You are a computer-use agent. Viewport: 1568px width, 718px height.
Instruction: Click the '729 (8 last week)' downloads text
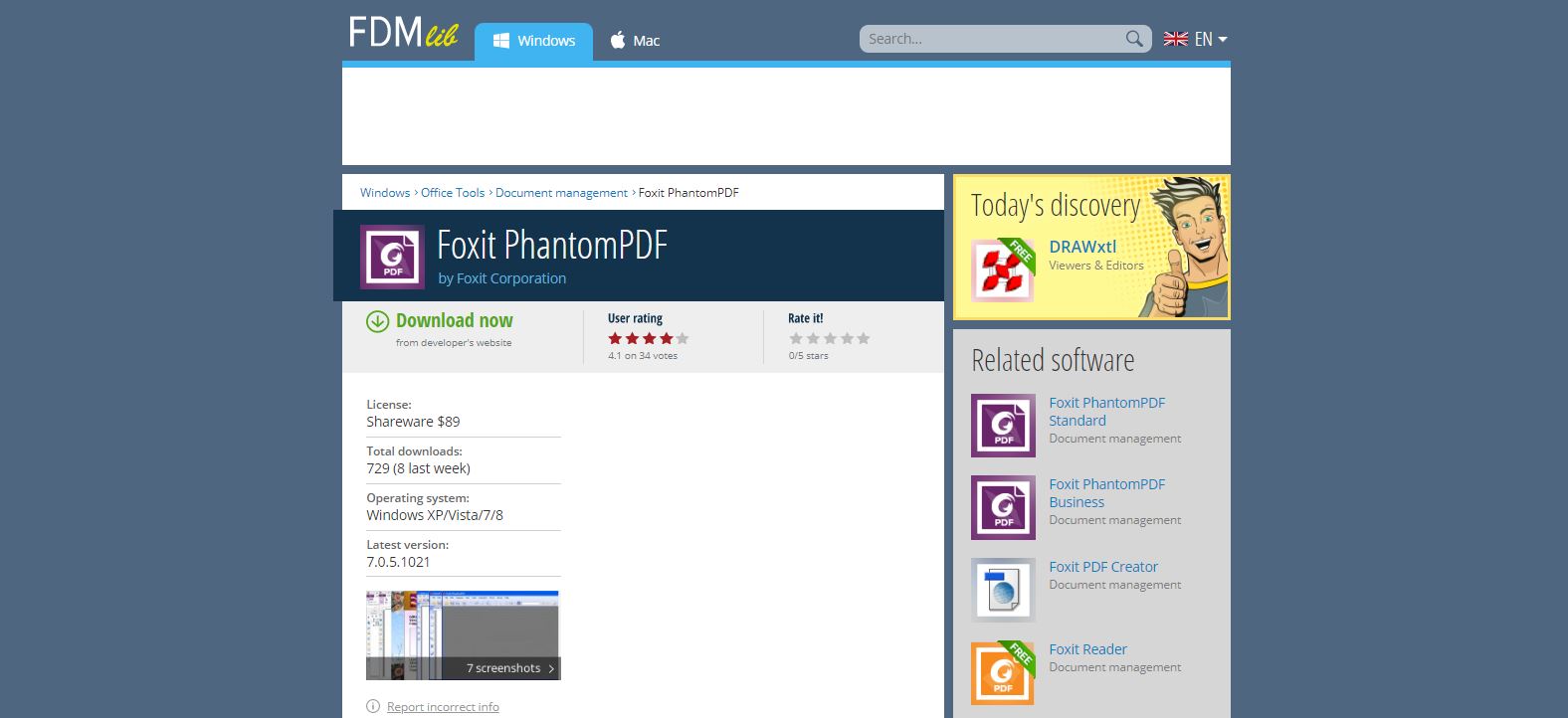418,468
